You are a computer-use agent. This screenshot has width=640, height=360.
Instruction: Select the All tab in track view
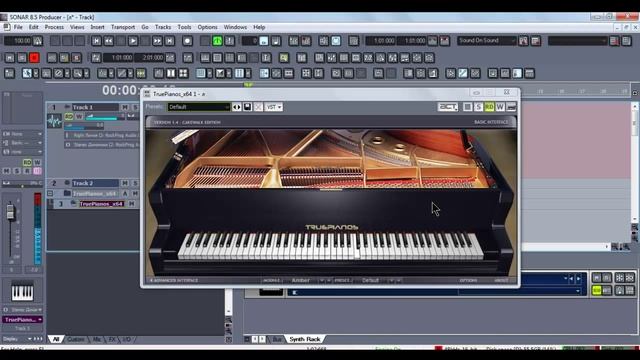coord(56,339)
